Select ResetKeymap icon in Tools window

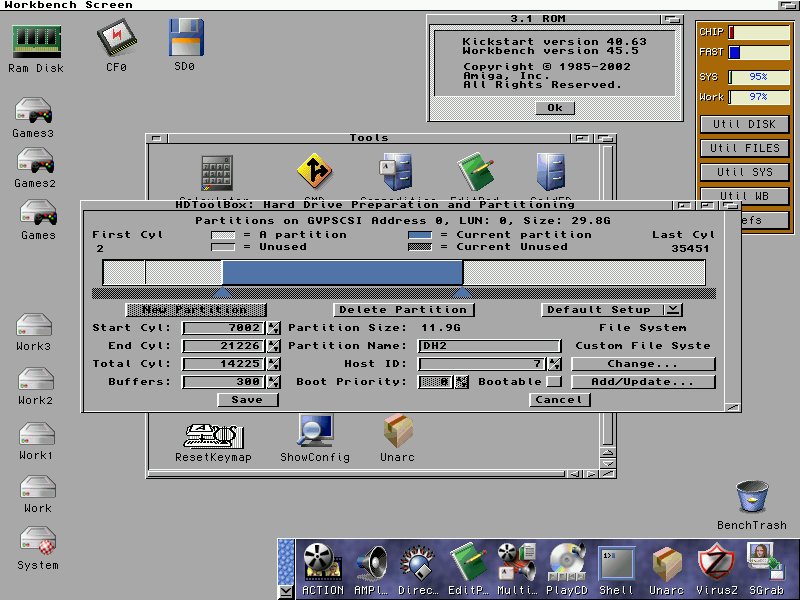tap(213, 435)
